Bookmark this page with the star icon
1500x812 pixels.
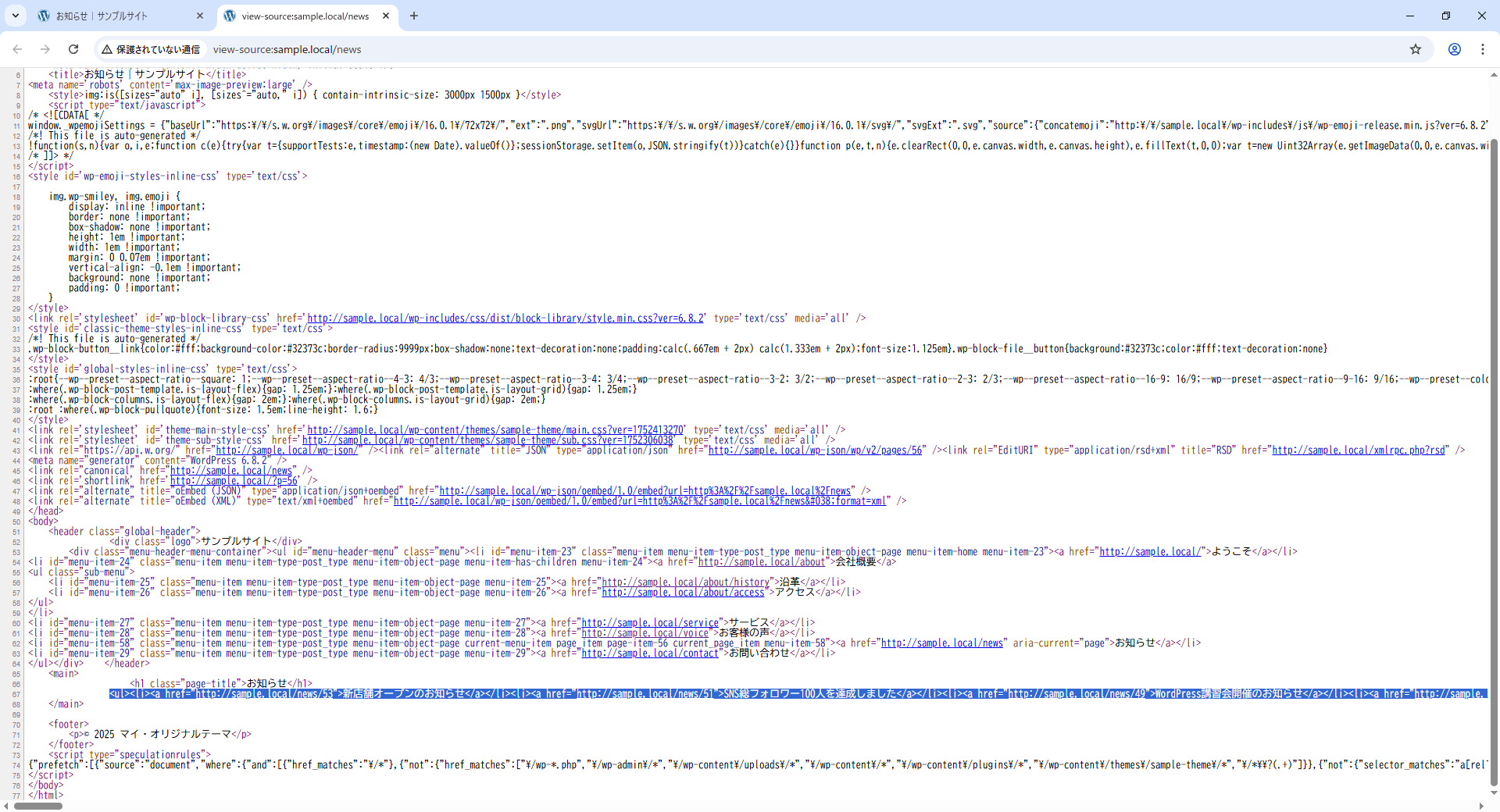click(1416, 49)
